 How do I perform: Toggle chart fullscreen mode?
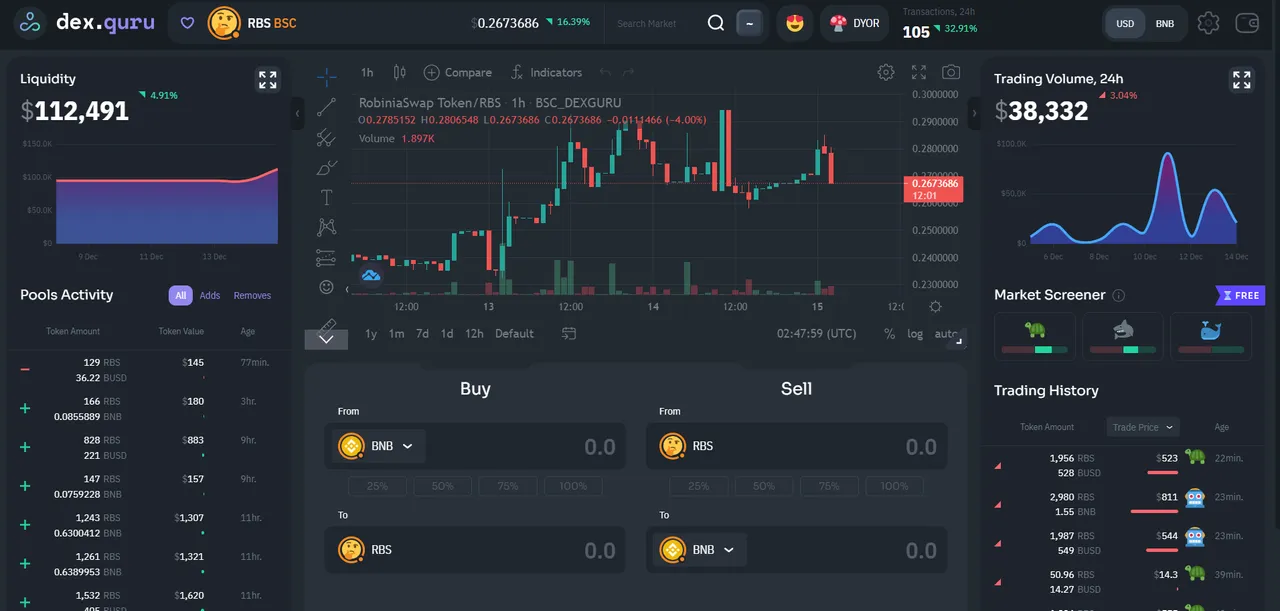point(919,72)
